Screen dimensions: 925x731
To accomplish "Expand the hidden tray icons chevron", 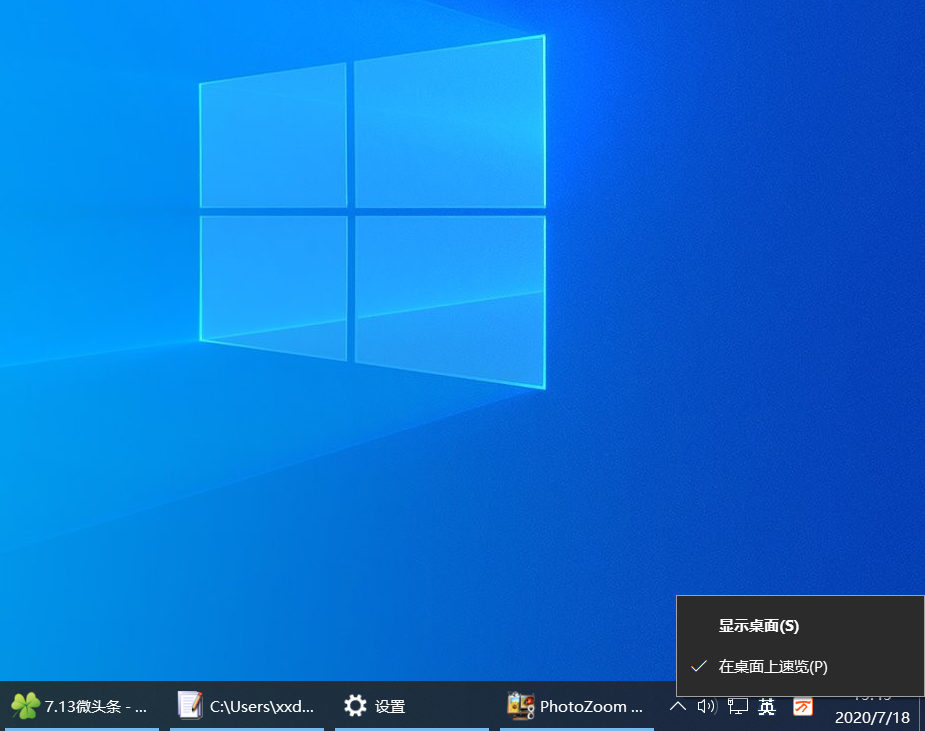I will [678, 706].
